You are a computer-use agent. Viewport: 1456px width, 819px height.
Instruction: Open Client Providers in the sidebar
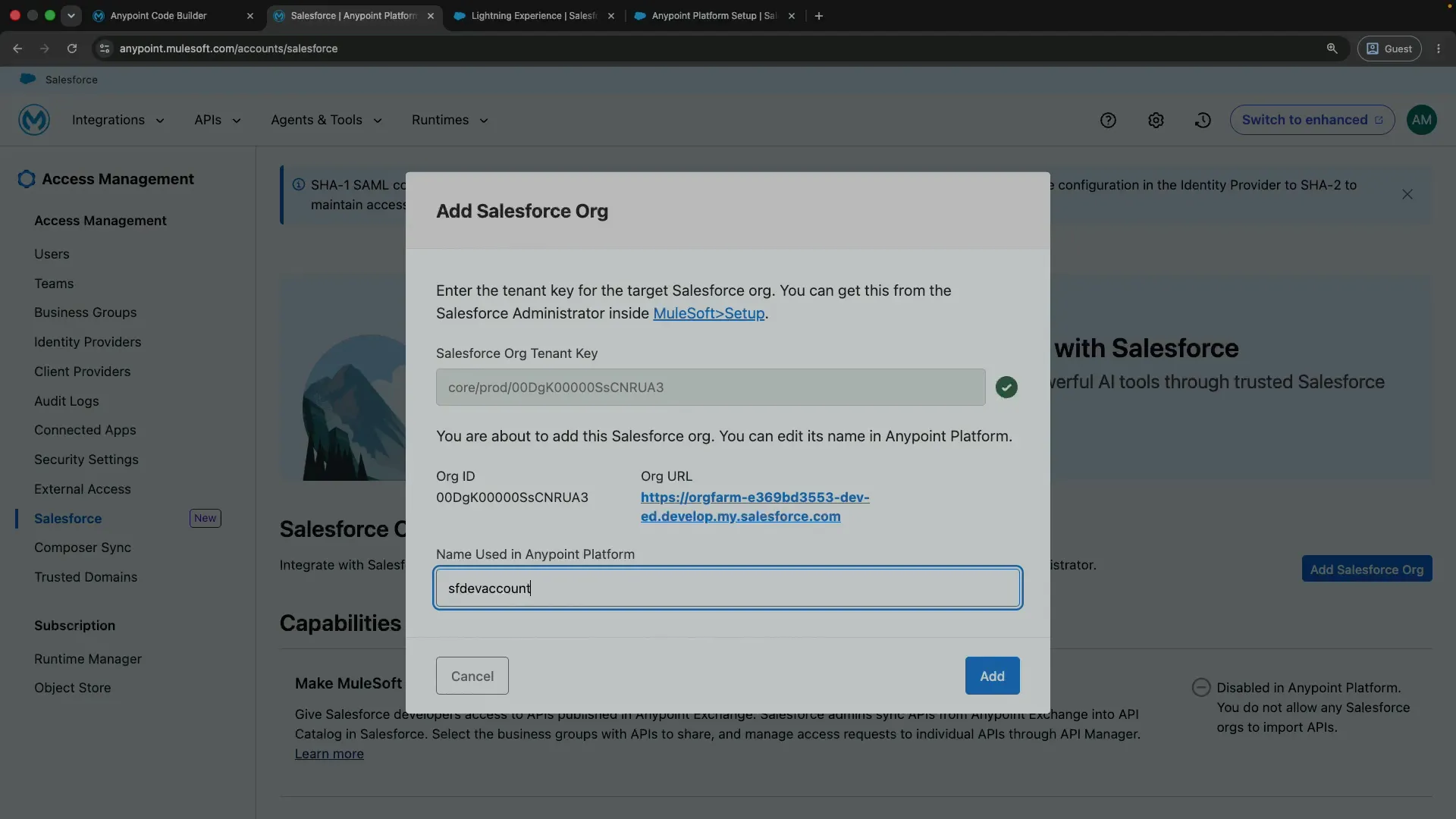click(x=83, y=372)
